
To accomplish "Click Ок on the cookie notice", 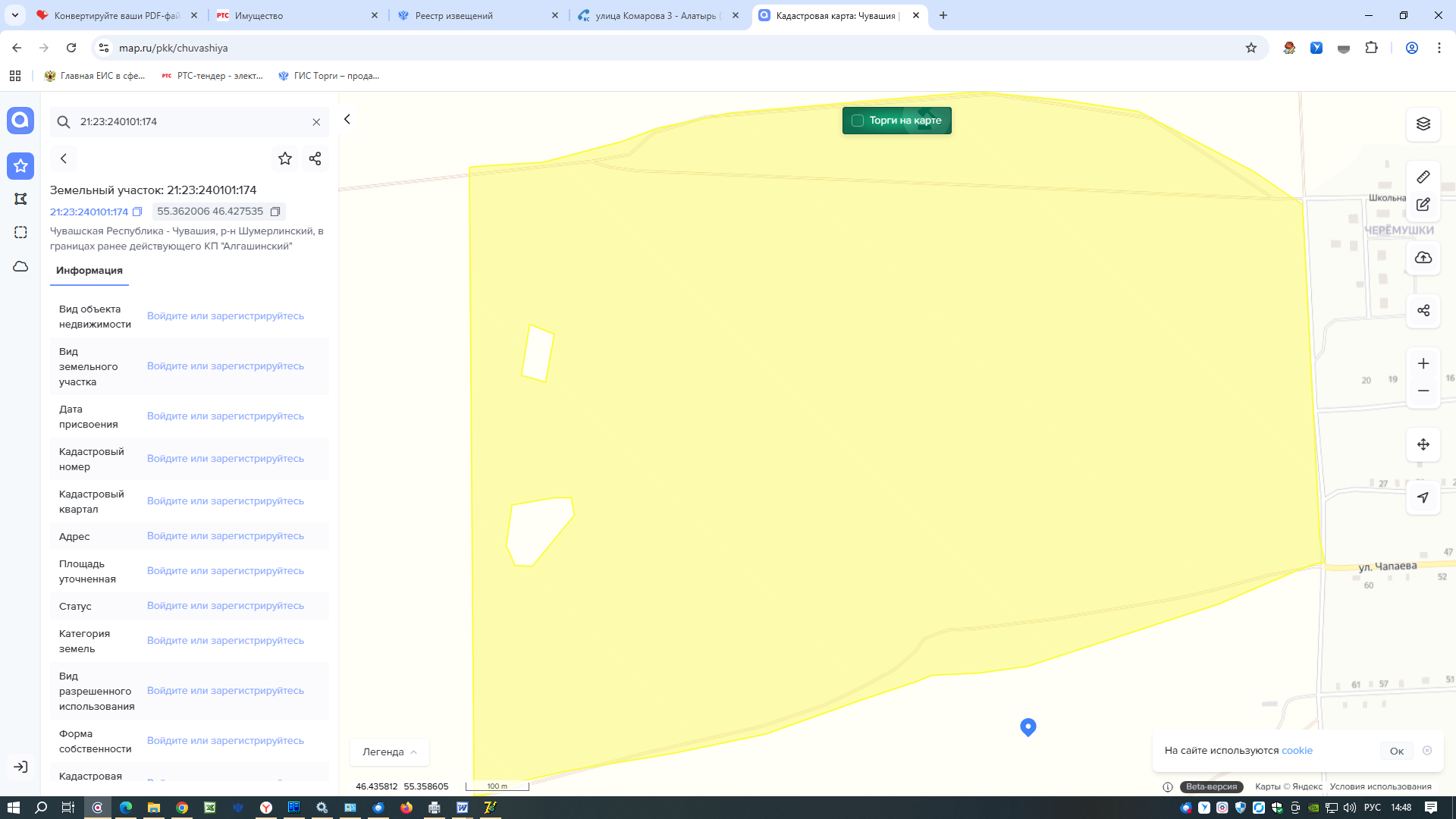I will (x=1396, y=751).
